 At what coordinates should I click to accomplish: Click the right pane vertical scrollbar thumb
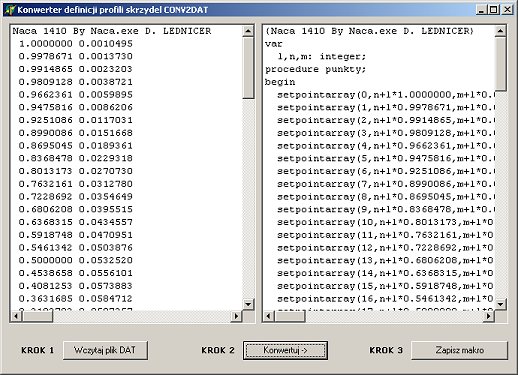[x=500, y=64]
